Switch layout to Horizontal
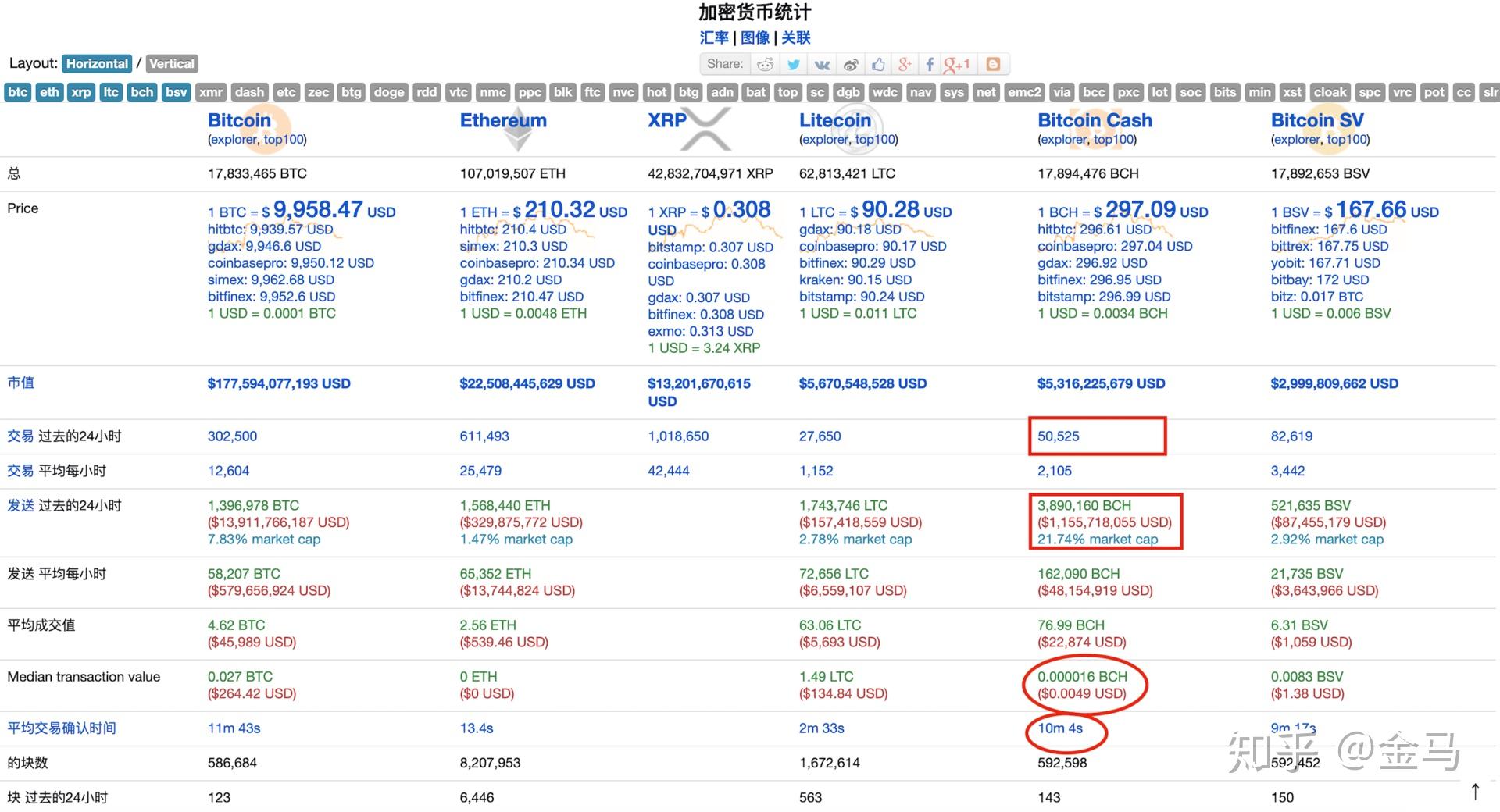Screen dimensions: 1500x812 coord(97,63)
